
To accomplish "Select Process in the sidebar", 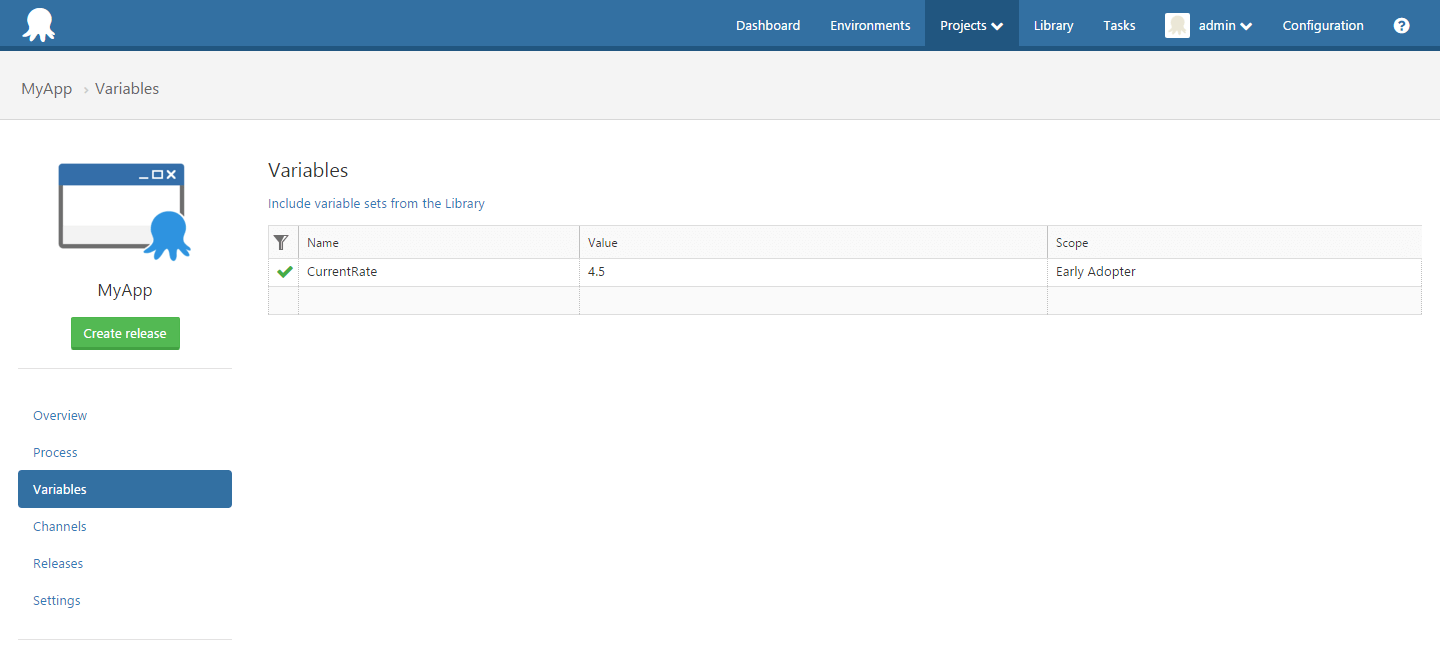I will 55,453.
